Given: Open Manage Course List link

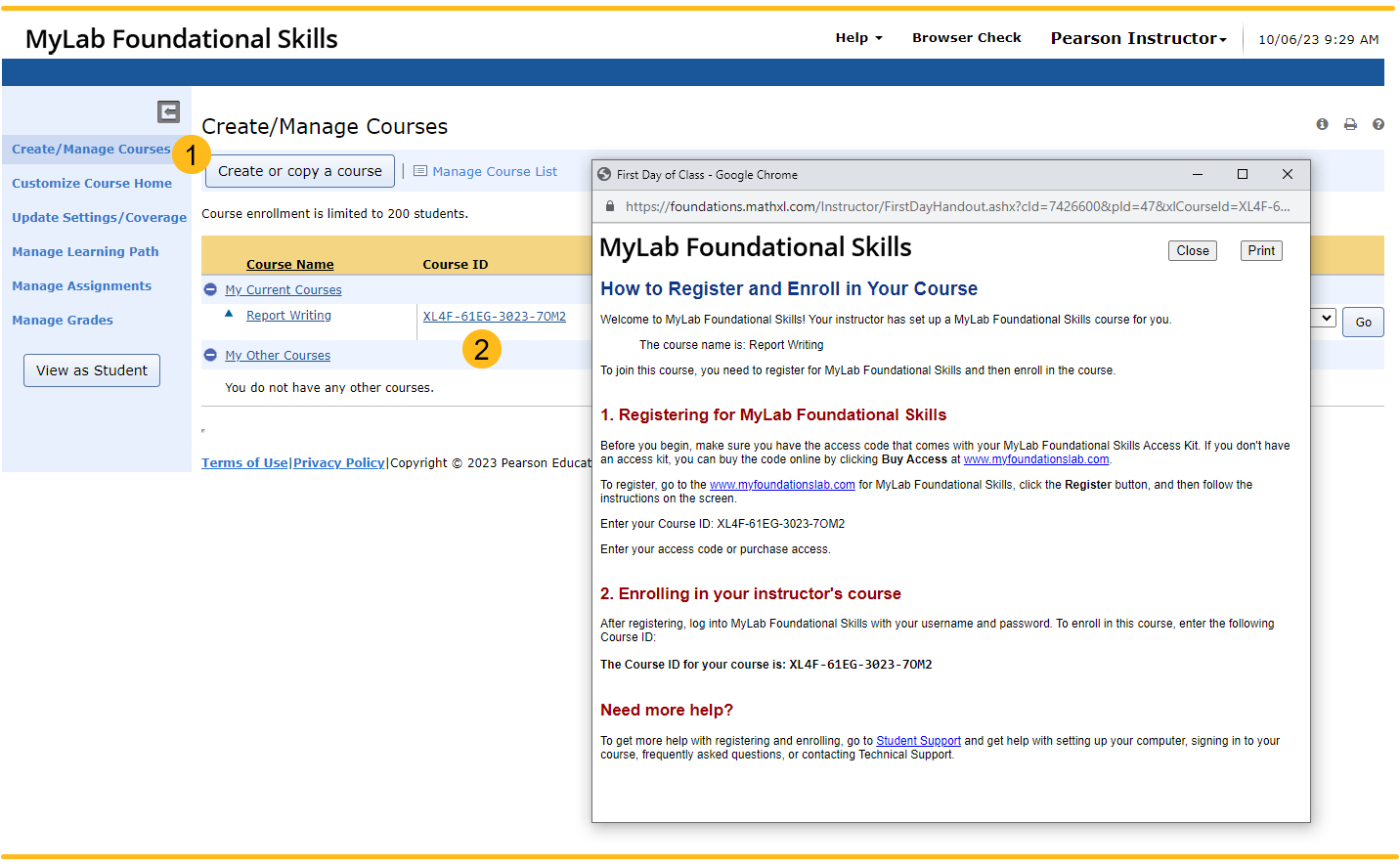Looking at the screenshot, I should point(495,171).
